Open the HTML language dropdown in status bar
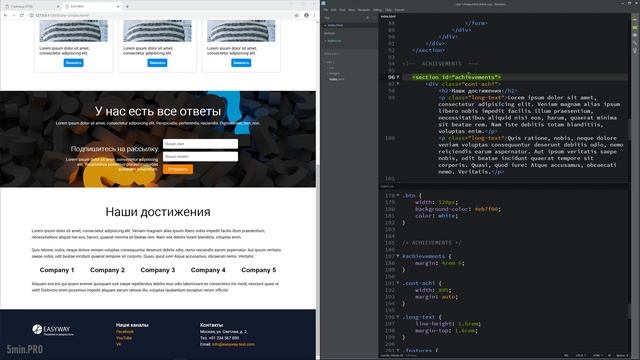This screenshot has height=360, width=640. click(598, 356)
